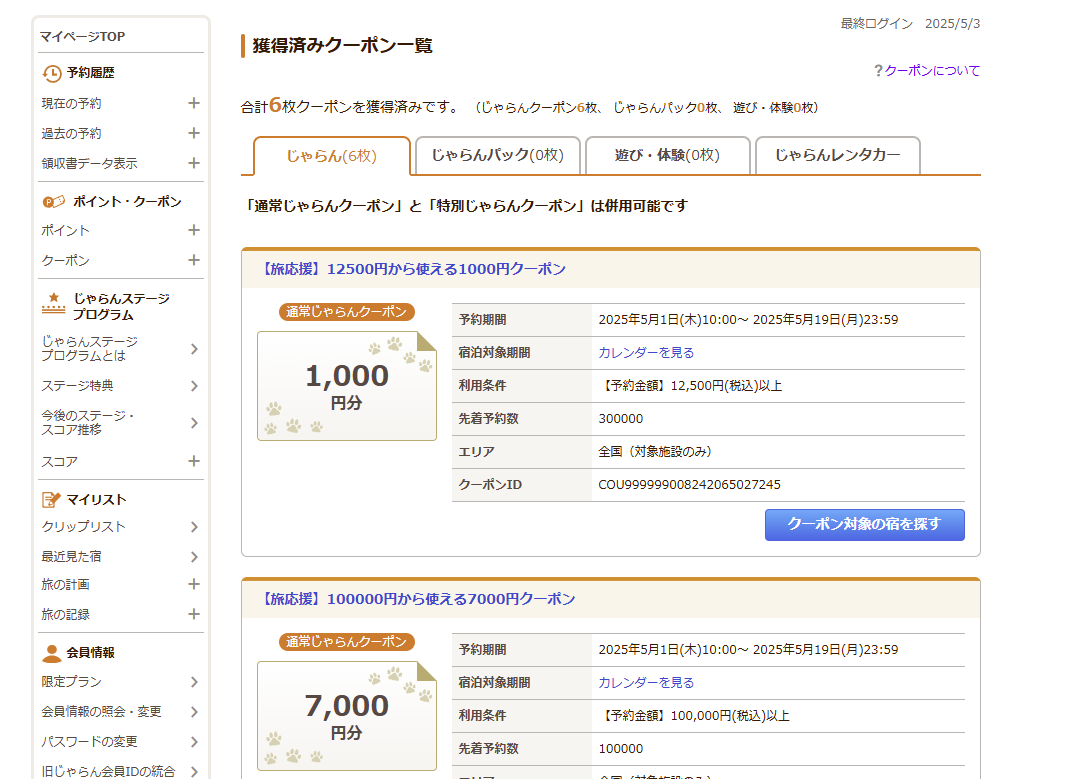Viewport: 1065px width, 779px height.
Task: Expand 旅の記録 plus icon
Action: pos(194,614)
